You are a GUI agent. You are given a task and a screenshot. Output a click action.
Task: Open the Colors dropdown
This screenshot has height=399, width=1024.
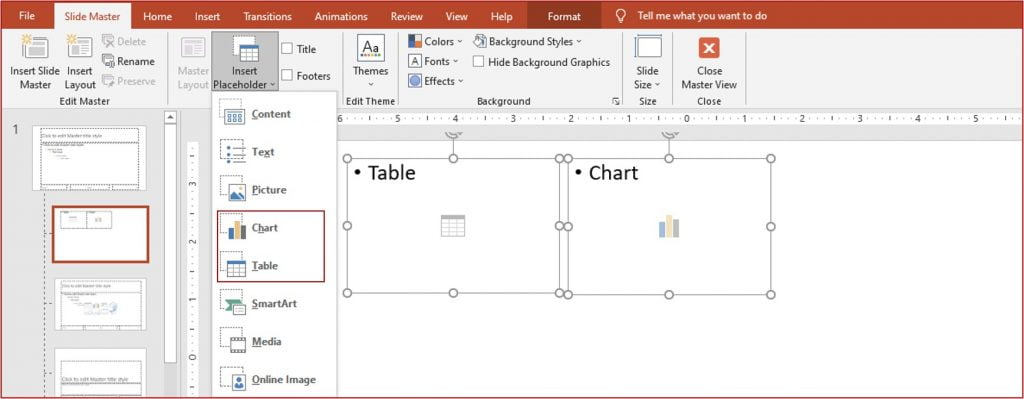pyautogui.click(x=435, y=41)
